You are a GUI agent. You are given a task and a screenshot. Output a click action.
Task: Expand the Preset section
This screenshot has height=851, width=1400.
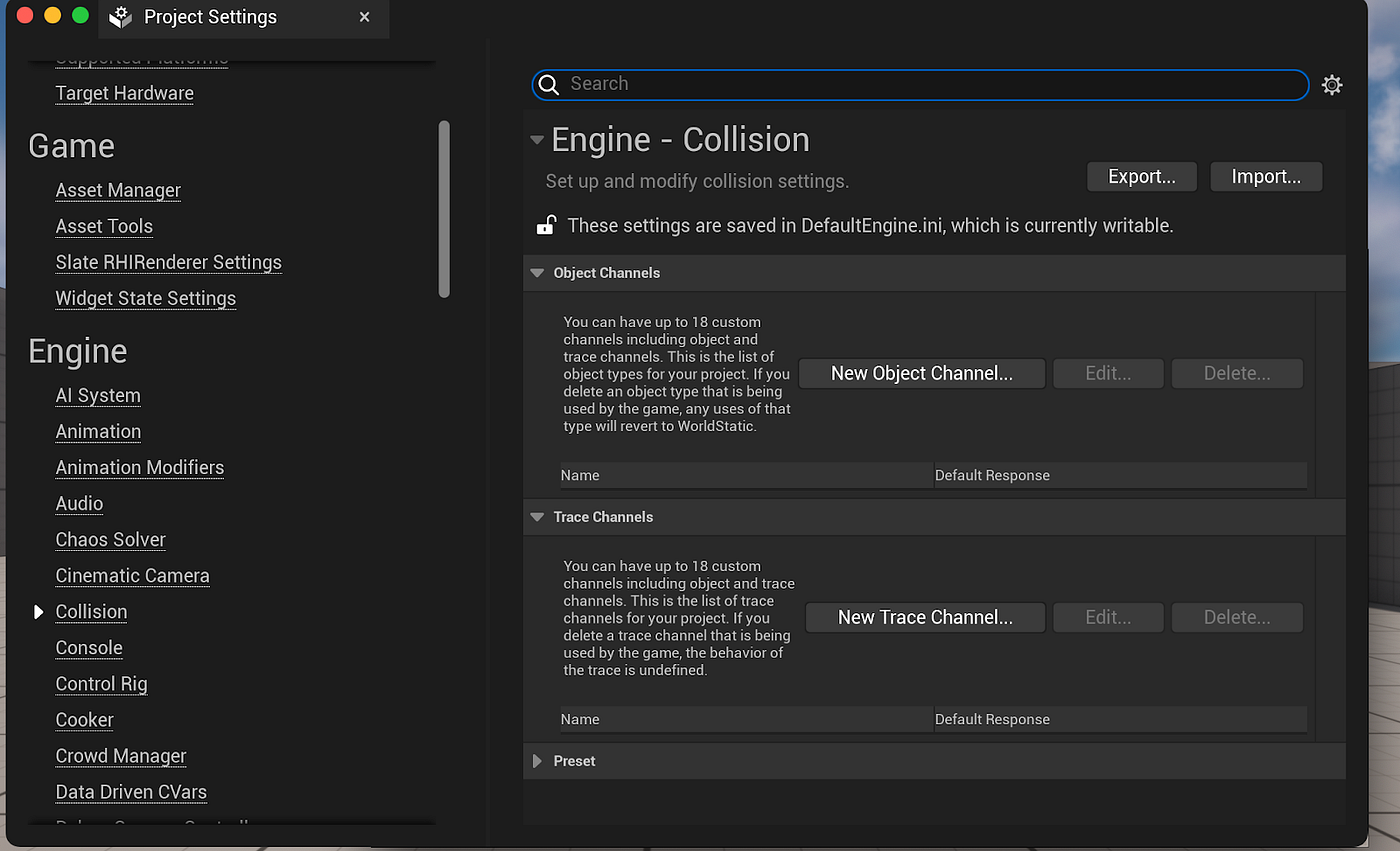(x=537, y=761)
